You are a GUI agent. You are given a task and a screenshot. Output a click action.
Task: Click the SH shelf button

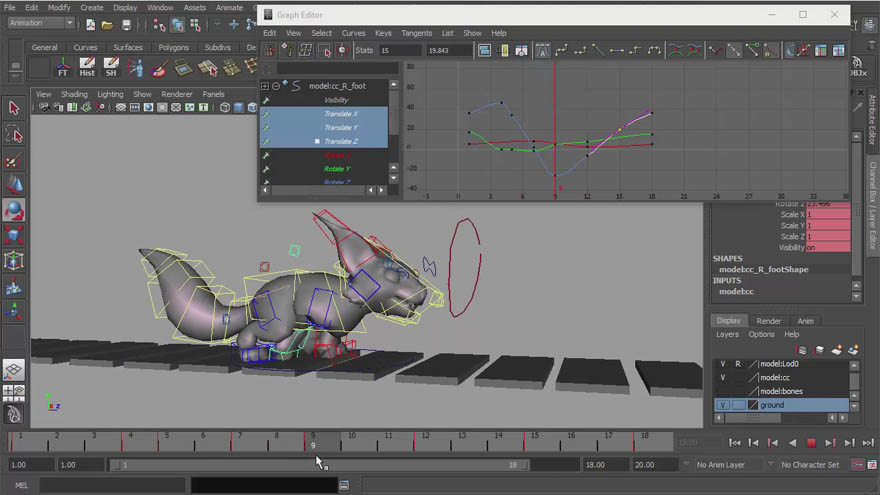111,67
